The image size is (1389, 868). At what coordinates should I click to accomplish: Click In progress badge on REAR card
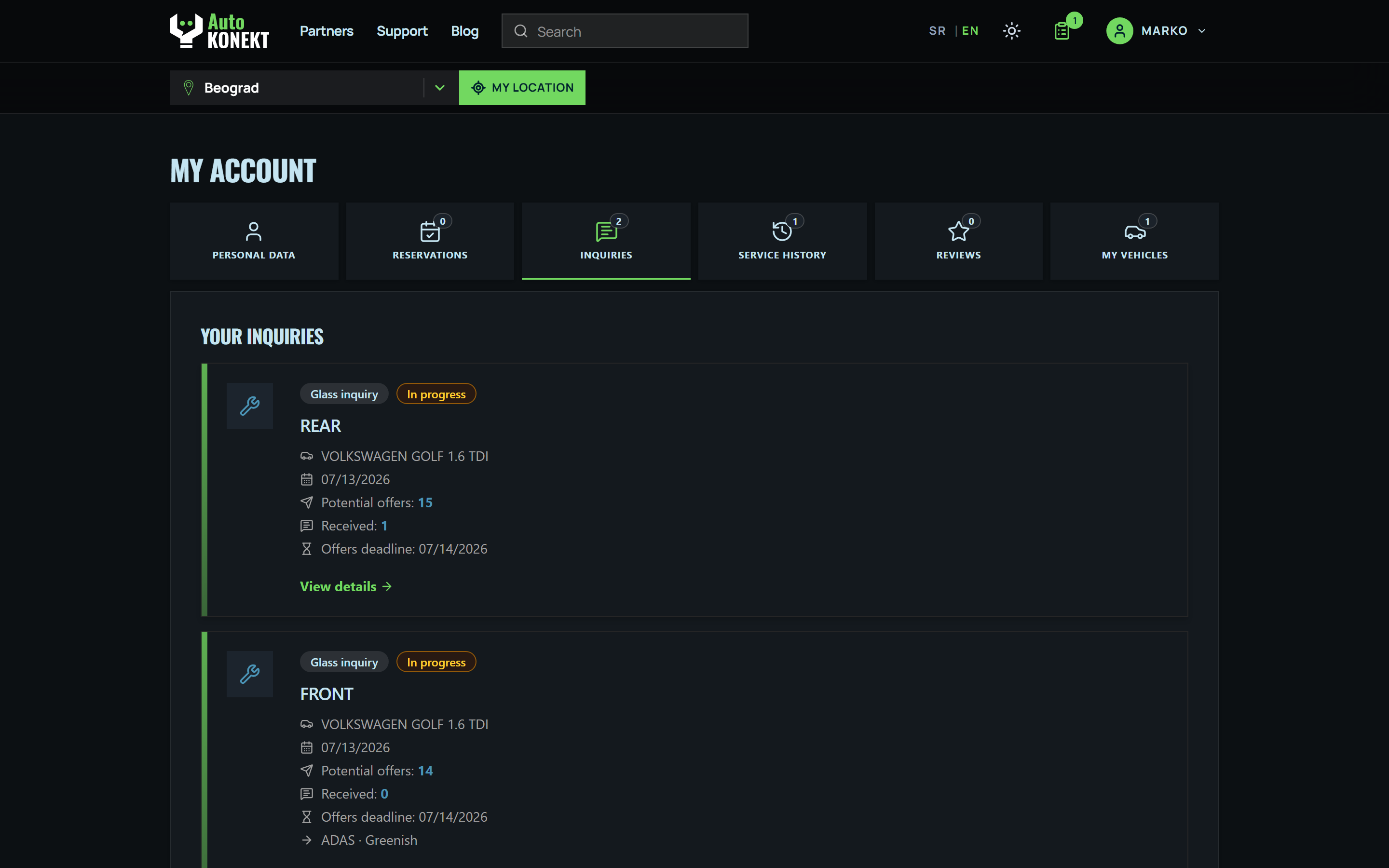pos(436,394)
